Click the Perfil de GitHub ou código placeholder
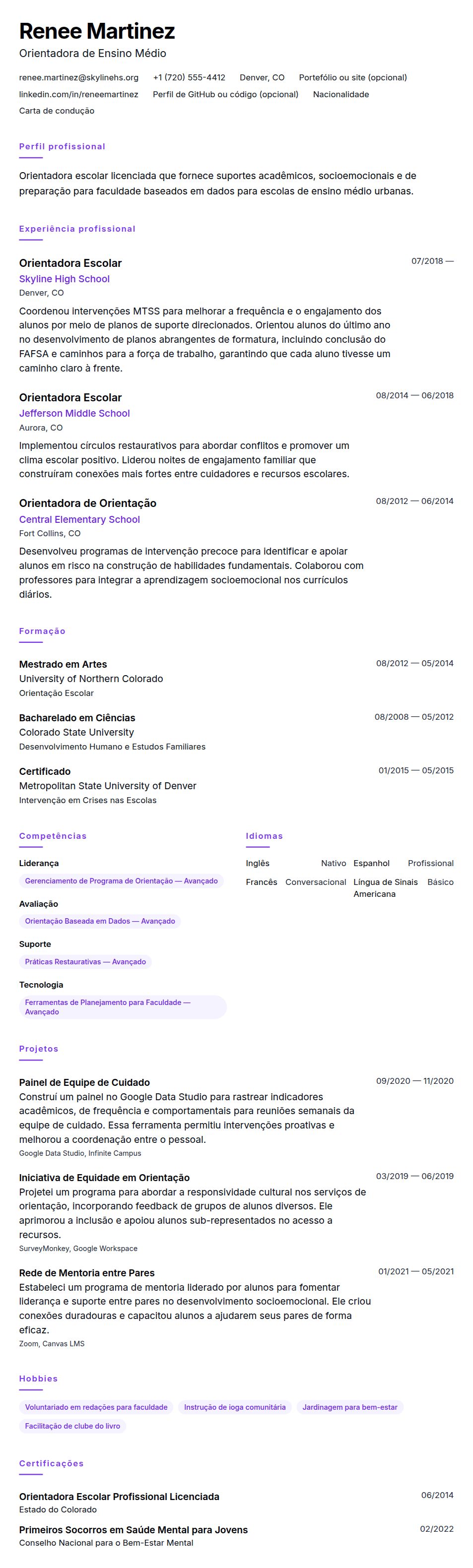This screenshot has width=473, height=1568. (226, 94)
